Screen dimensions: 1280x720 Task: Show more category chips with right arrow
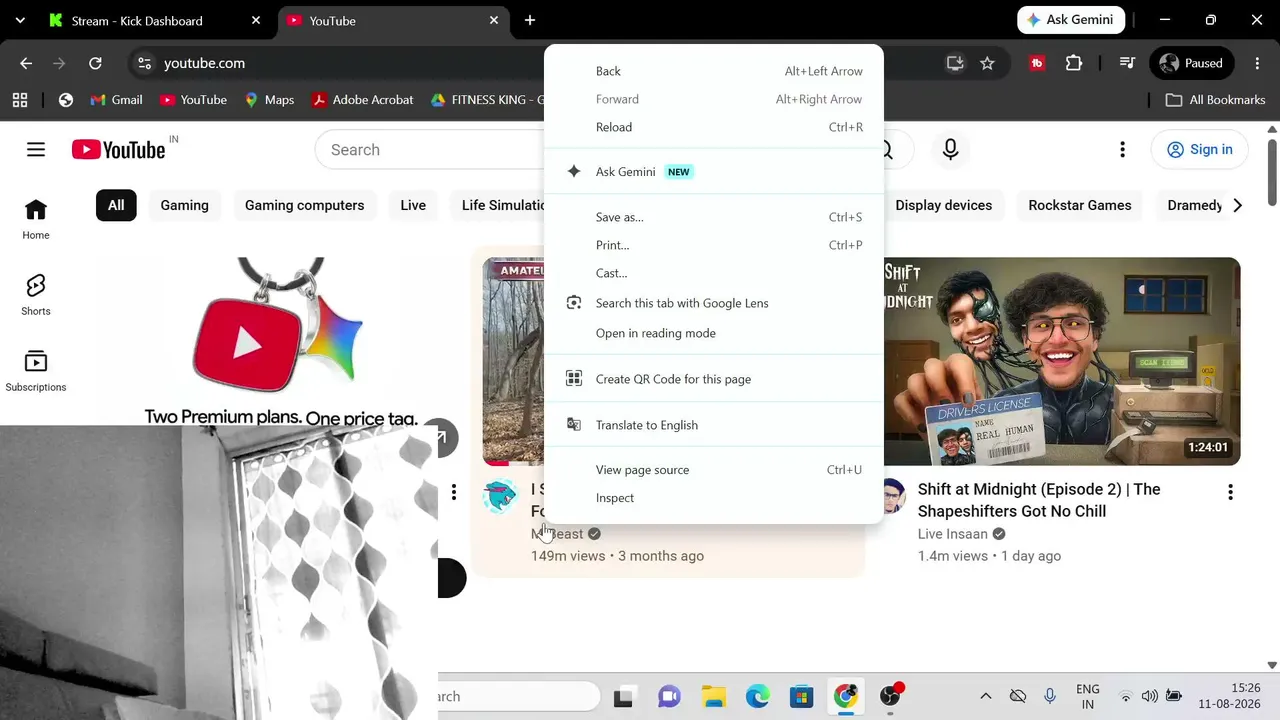click(x=1237, y=205)
